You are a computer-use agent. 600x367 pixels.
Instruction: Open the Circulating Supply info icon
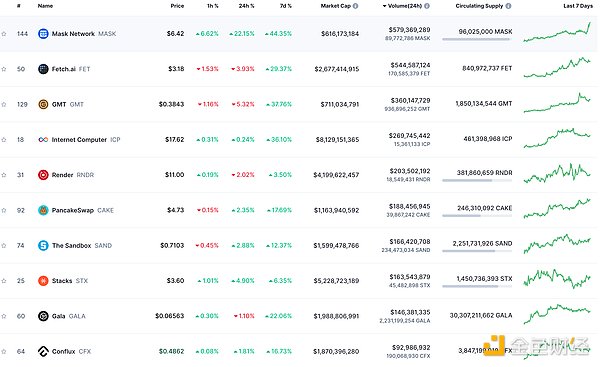509,6
